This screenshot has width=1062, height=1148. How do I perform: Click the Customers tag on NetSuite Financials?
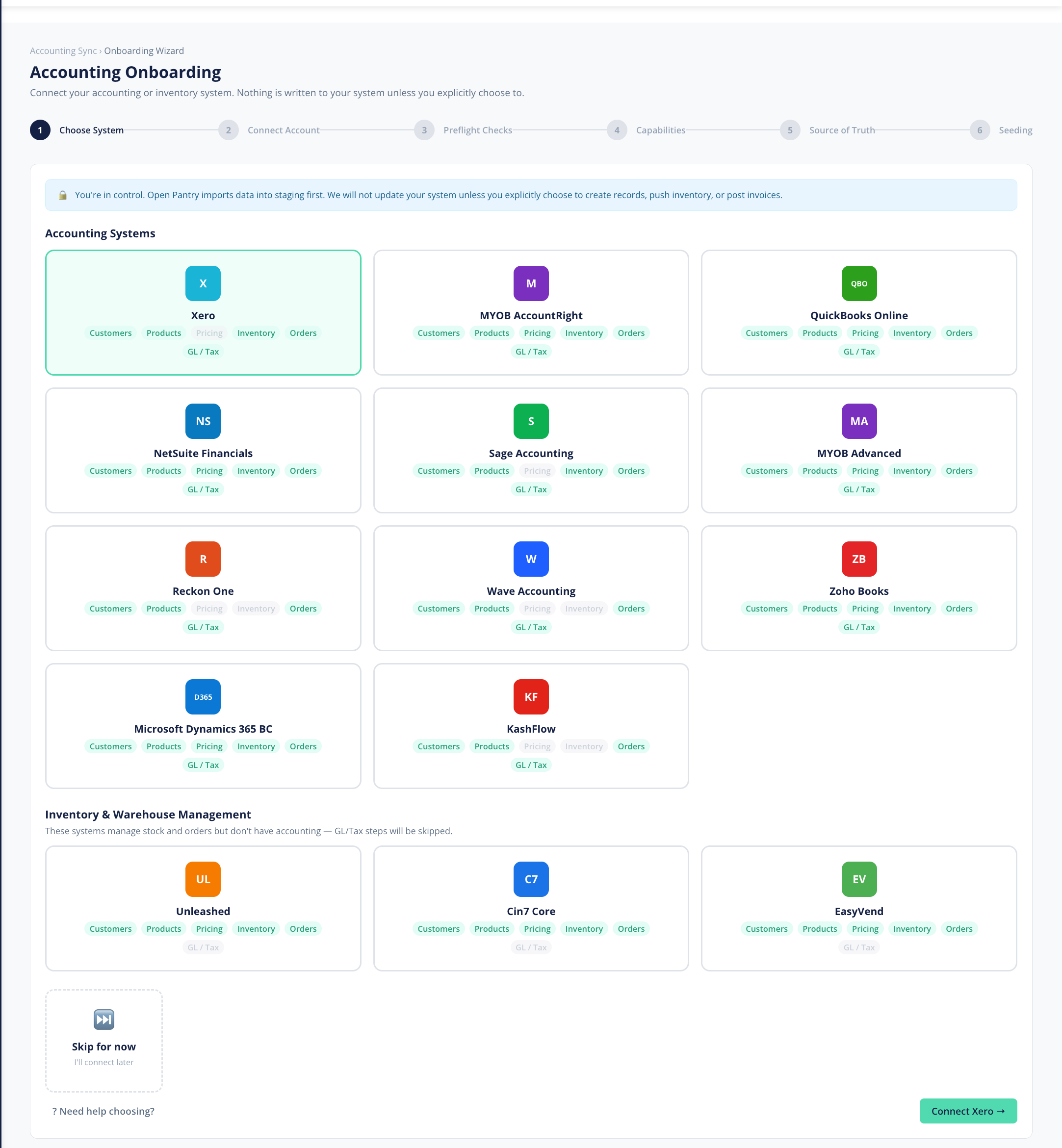pyautogui.click(x=110, y=471)
